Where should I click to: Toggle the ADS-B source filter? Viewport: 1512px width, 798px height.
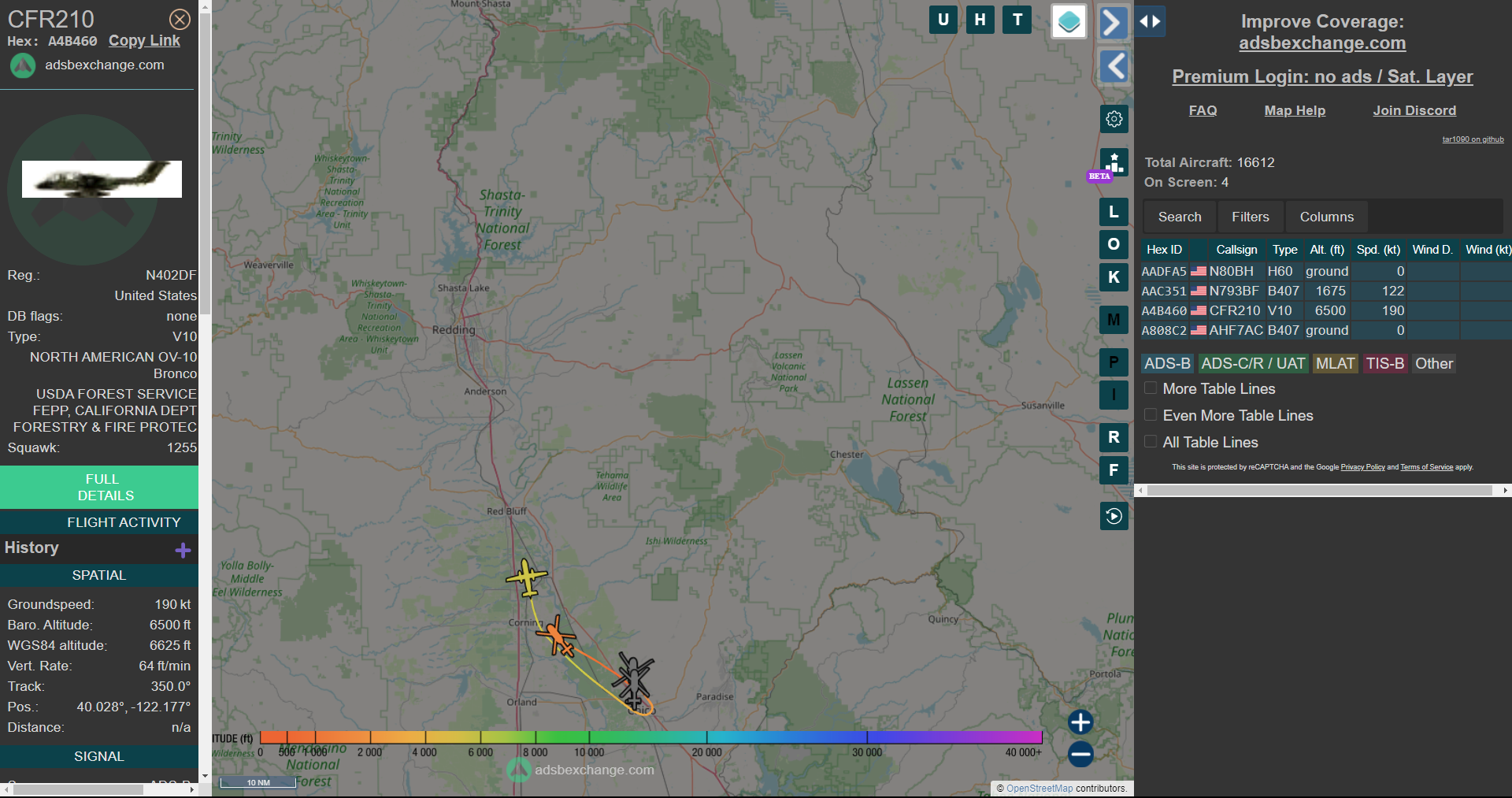[x=1167, y=363]
